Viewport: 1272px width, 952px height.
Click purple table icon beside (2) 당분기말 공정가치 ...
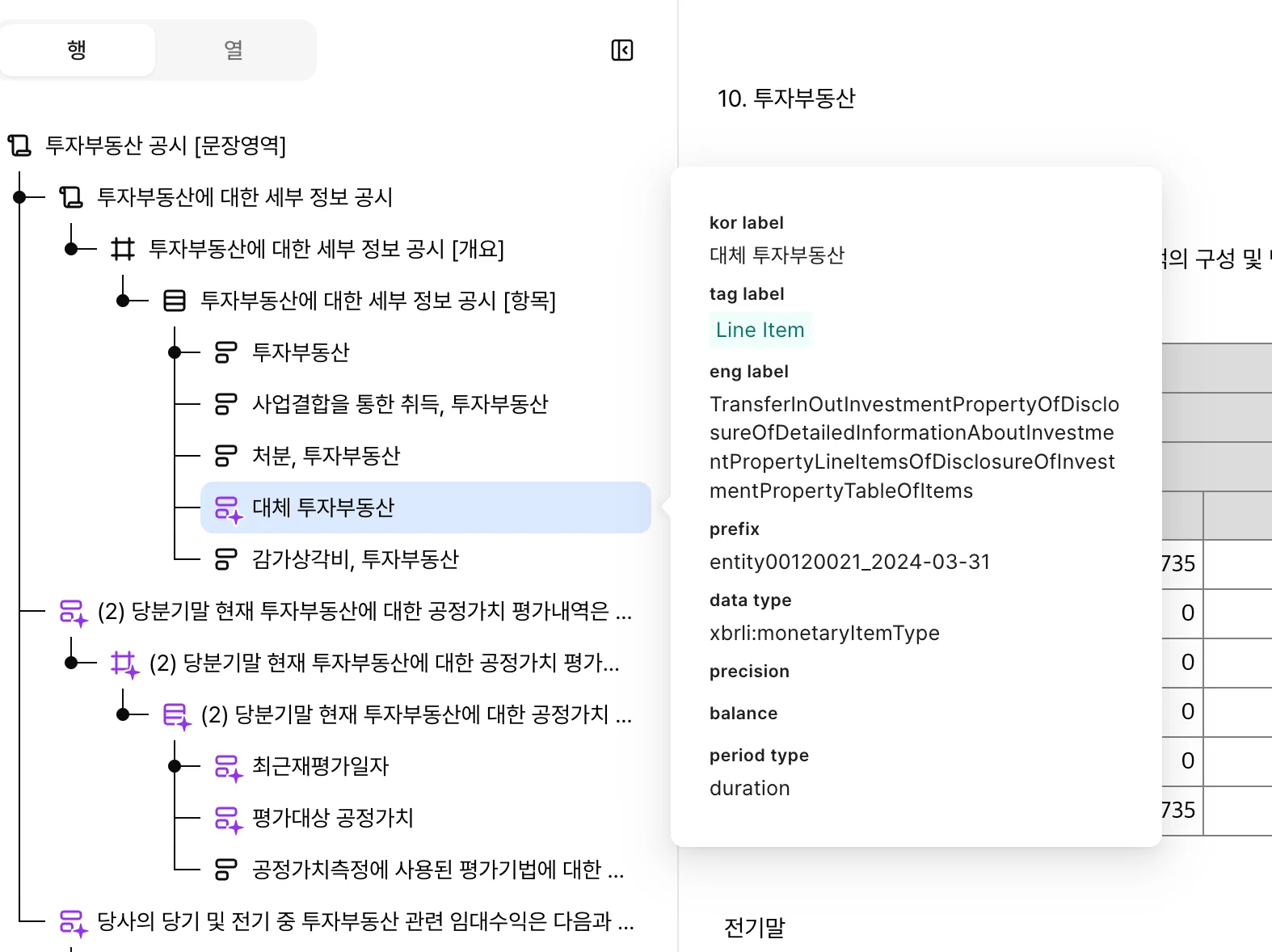coord(176,716)
